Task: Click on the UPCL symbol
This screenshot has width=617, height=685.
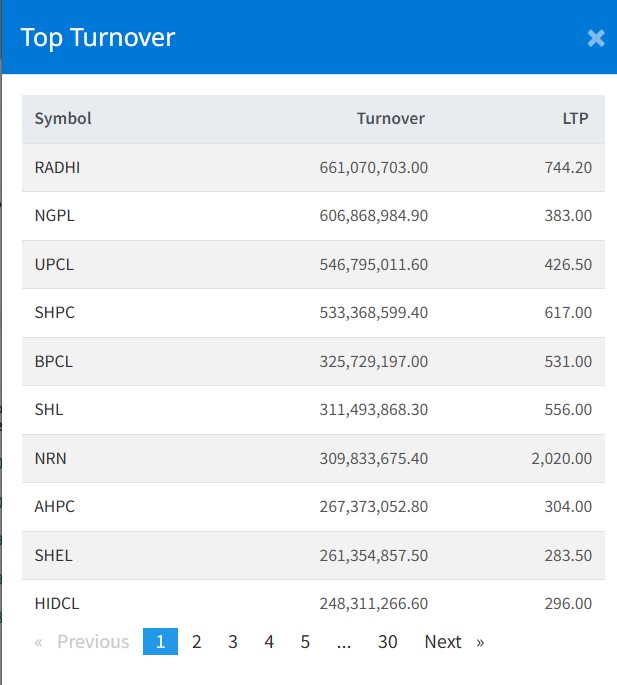Action: pyautogui.click(x=54, y=265)
